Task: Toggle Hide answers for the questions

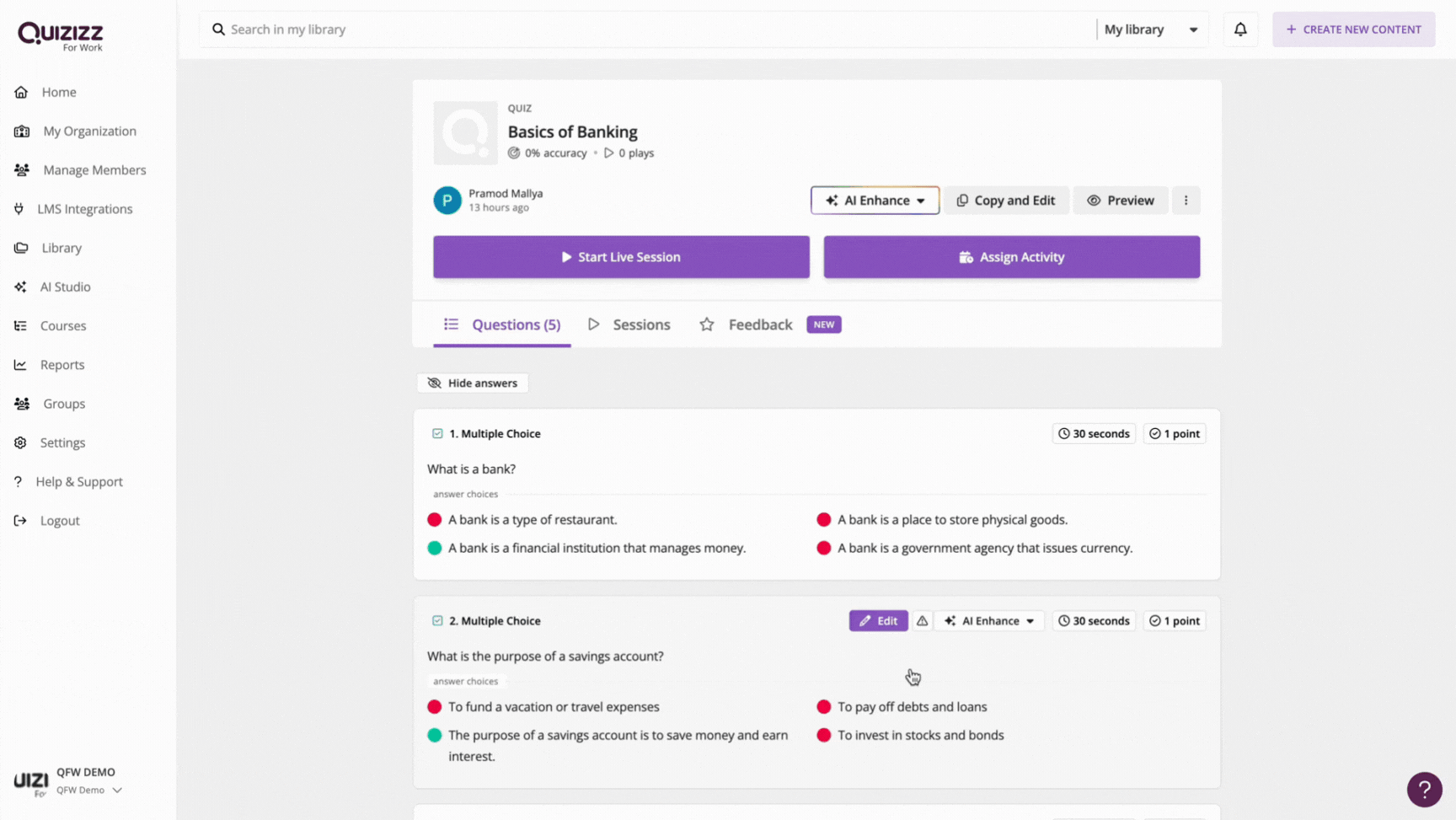Action: click(473, 383)
